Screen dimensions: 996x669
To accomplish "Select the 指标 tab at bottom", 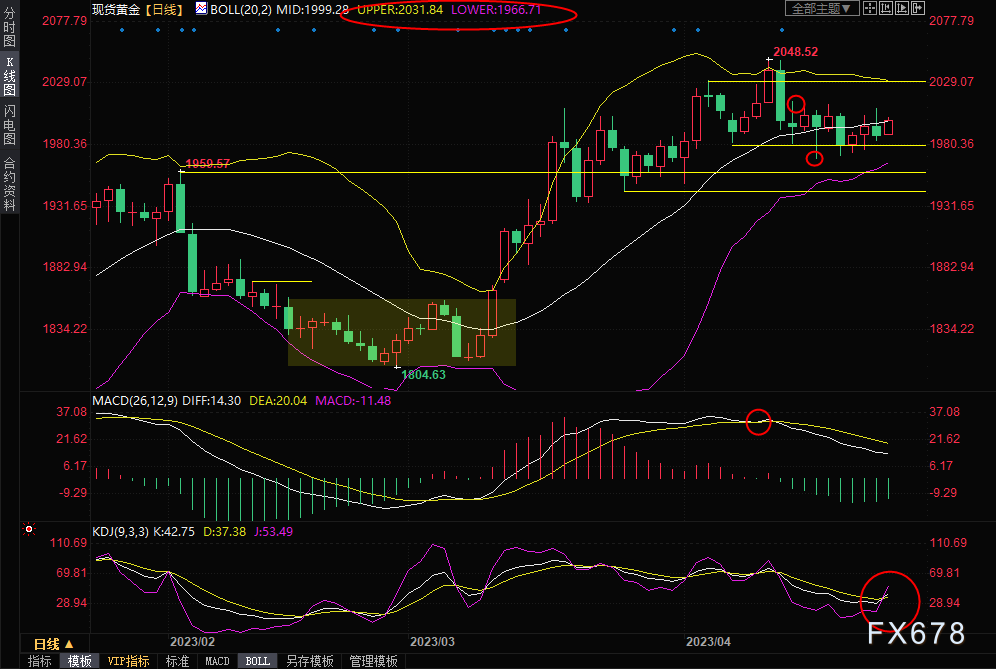I will pyautogui.click(x=40, y=661).
